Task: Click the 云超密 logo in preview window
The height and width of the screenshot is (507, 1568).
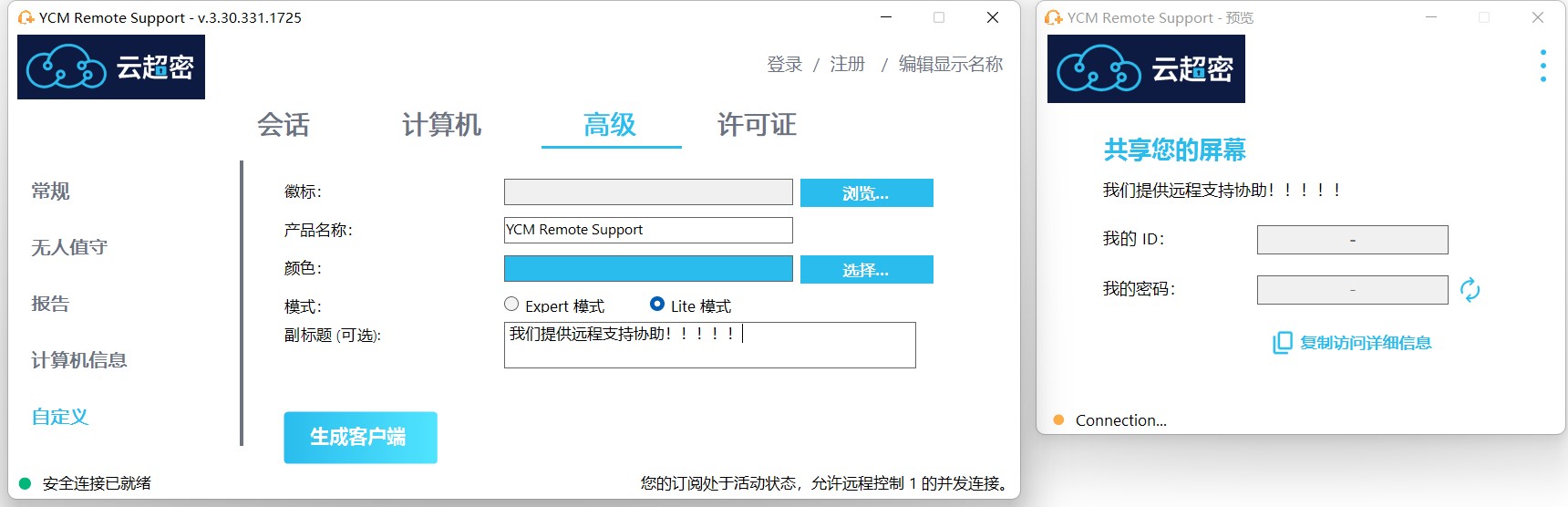Action: click(1146, 69)
